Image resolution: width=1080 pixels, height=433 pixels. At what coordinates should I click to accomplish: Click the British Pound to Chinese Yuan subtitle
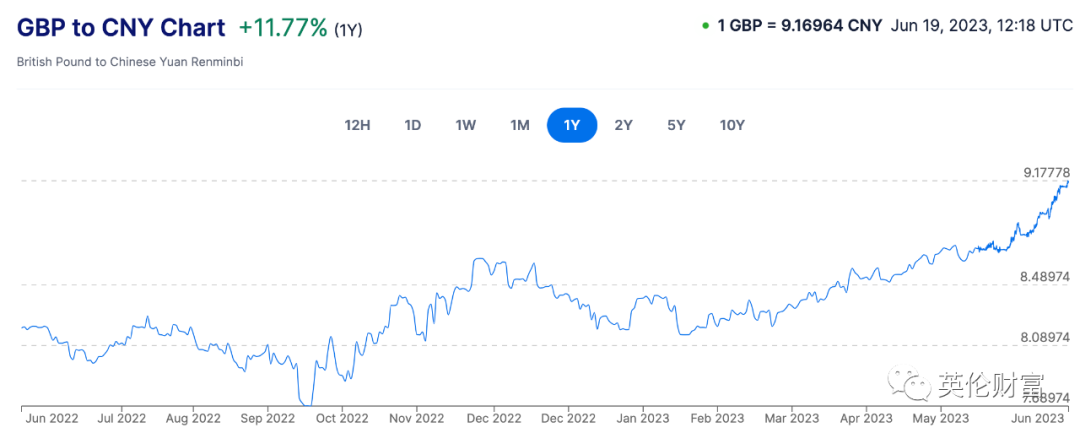(x=130, y=62)
